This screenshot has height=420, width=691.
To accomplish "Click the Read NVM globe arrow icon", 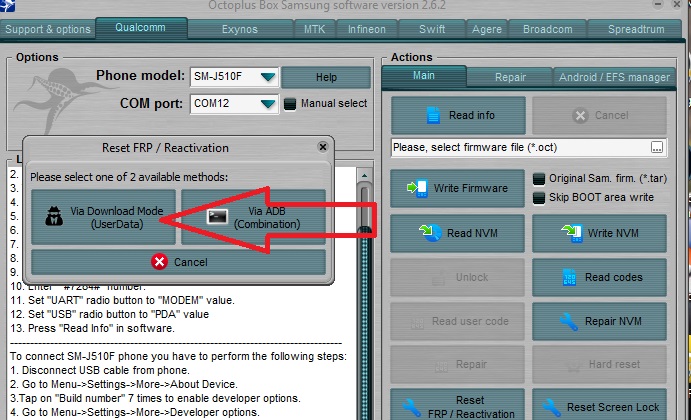I will (x=430, y=233).
